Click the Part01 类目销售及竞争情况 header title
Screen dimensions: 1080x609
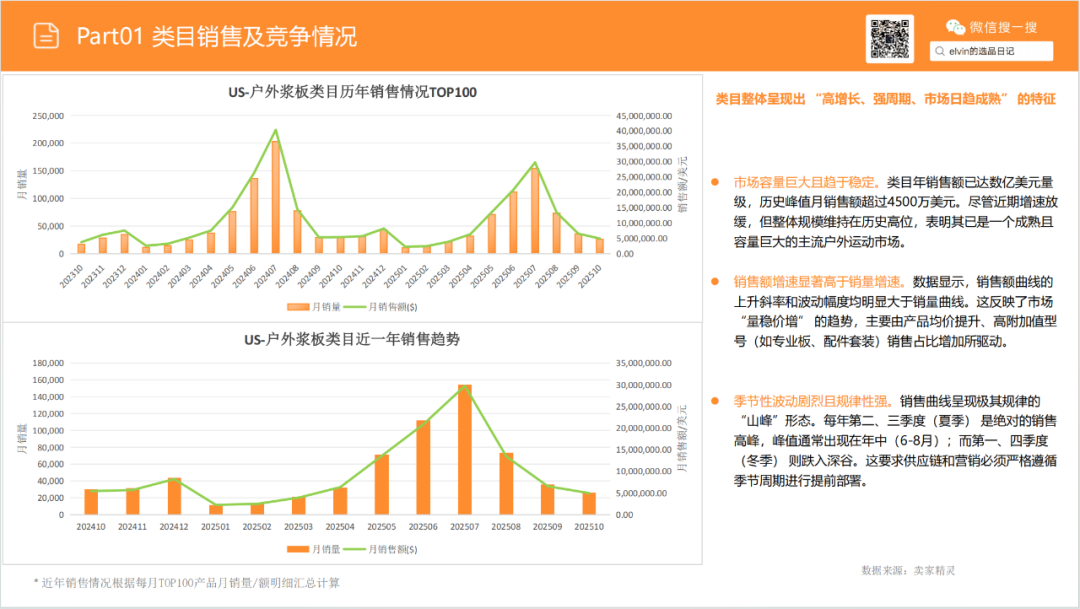pyautogui.click(x=216, y=37)
